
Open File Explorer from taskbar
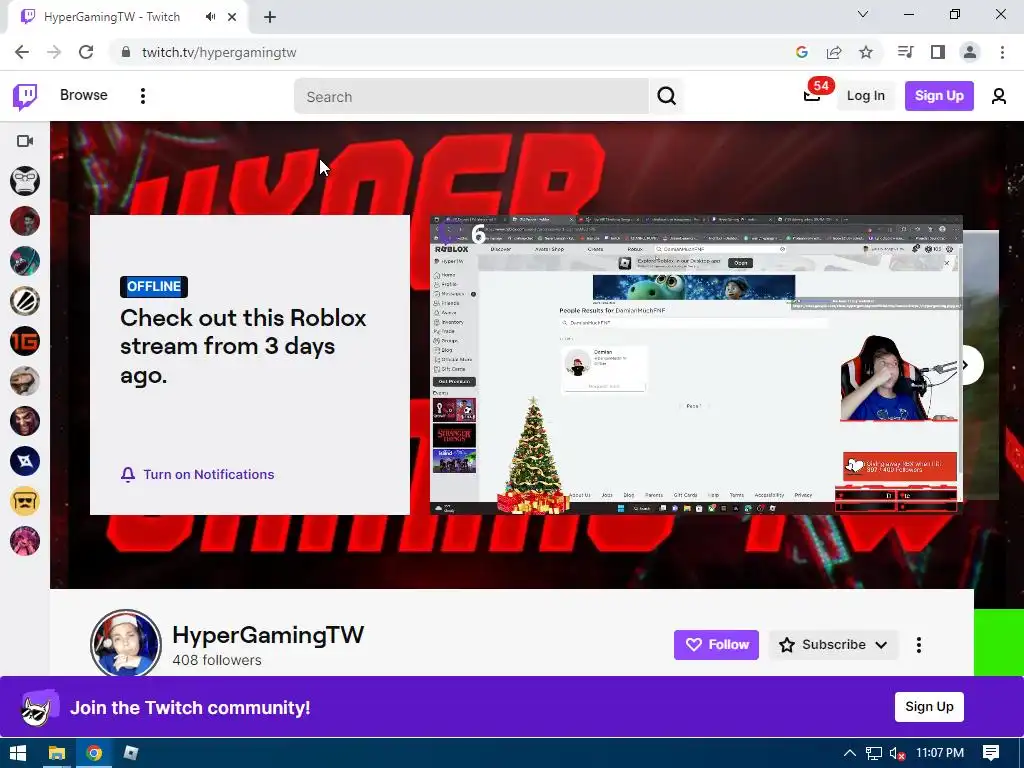coord(57,753)
